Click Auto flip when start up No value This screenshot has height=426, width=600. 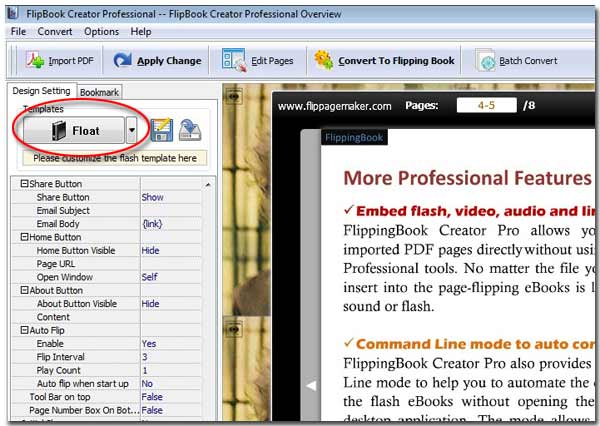pos(147,384)
